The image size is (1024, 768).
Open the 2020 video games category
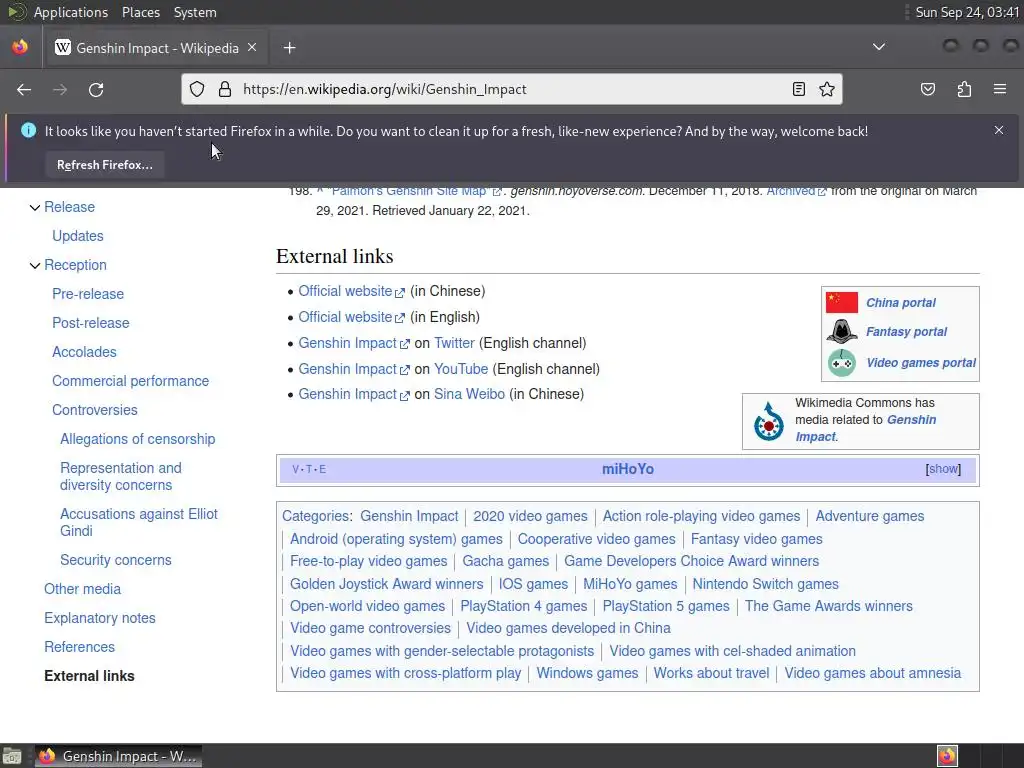click(x=530, y=516)
